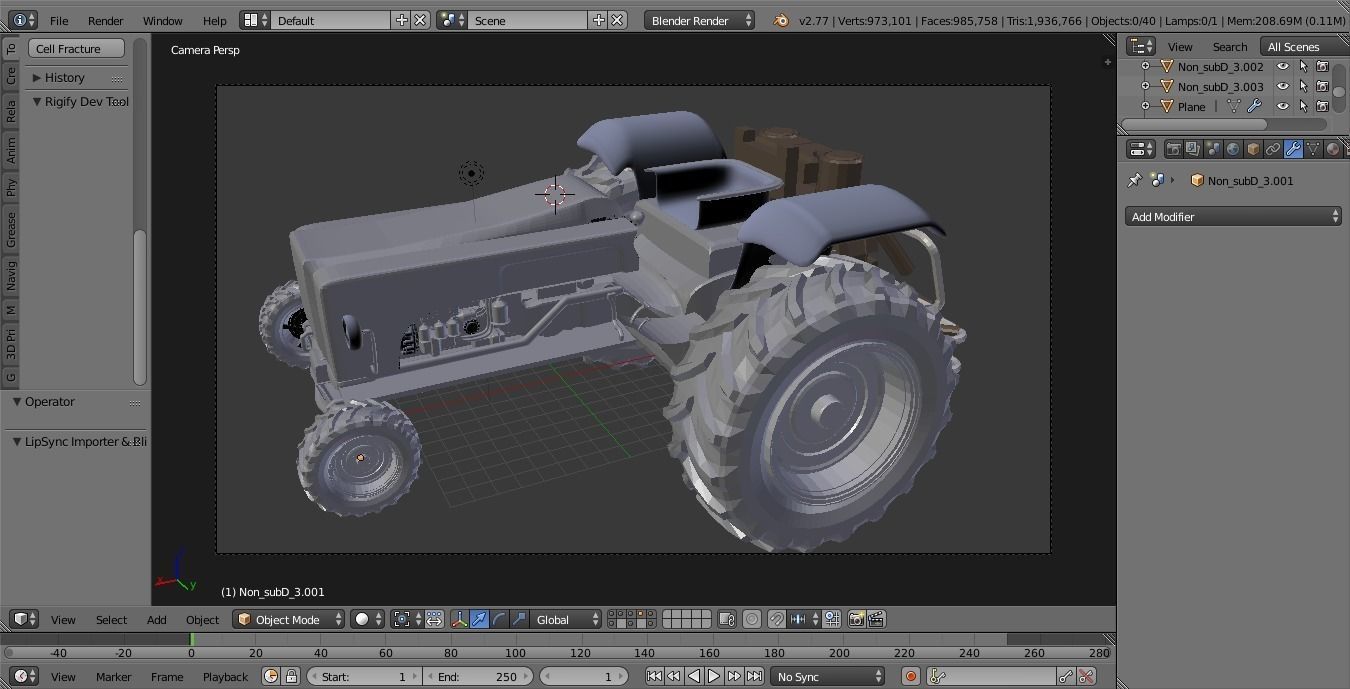1350x689 pixels.
Task: Open the timeline Marker menu
Action: click(x=113, y=677)
